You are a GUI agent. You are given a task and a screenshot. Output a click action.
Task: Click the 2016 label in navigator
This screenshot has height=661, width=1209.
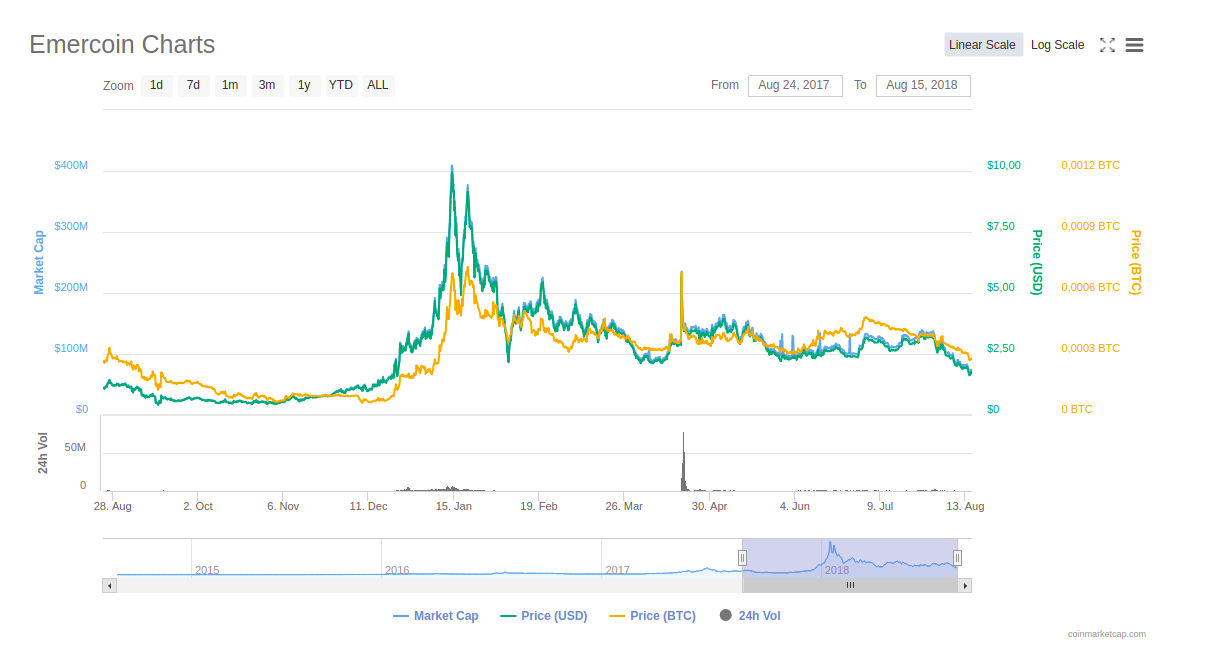[x=397, y=570]
